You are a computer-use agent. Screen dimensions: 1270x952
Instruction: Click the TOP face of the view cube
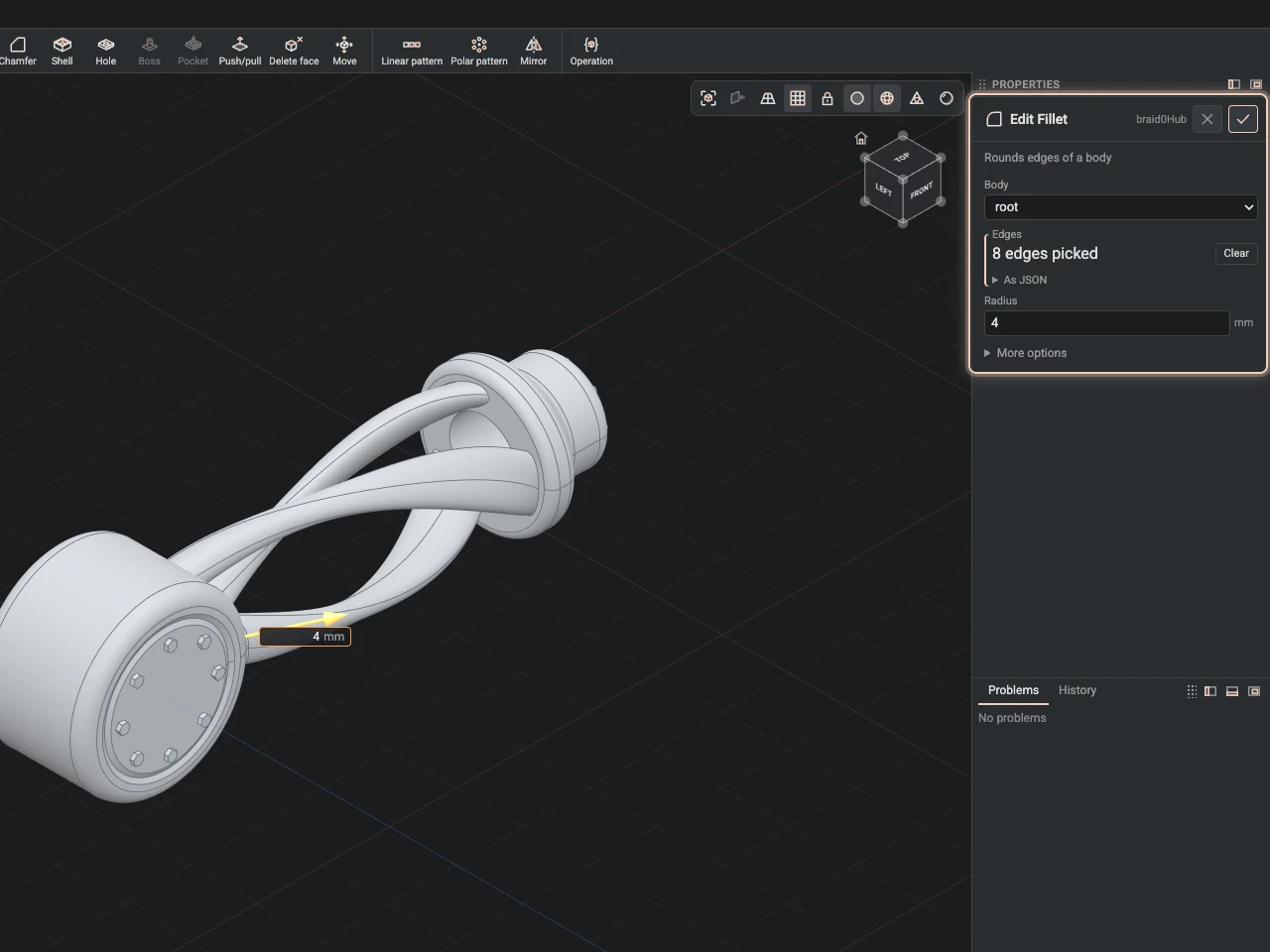tap(902, 158)
